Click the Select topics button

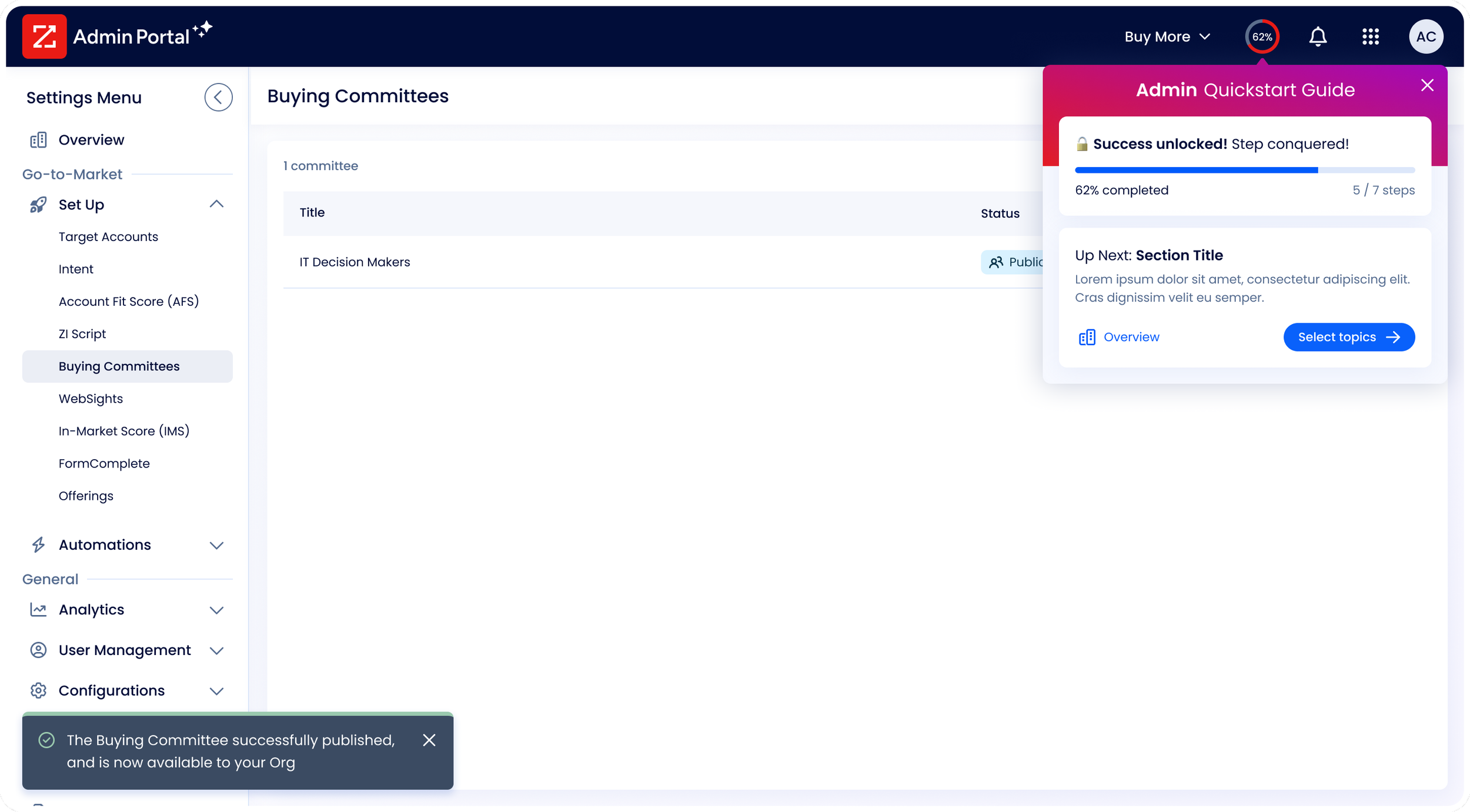(1348, 337)
